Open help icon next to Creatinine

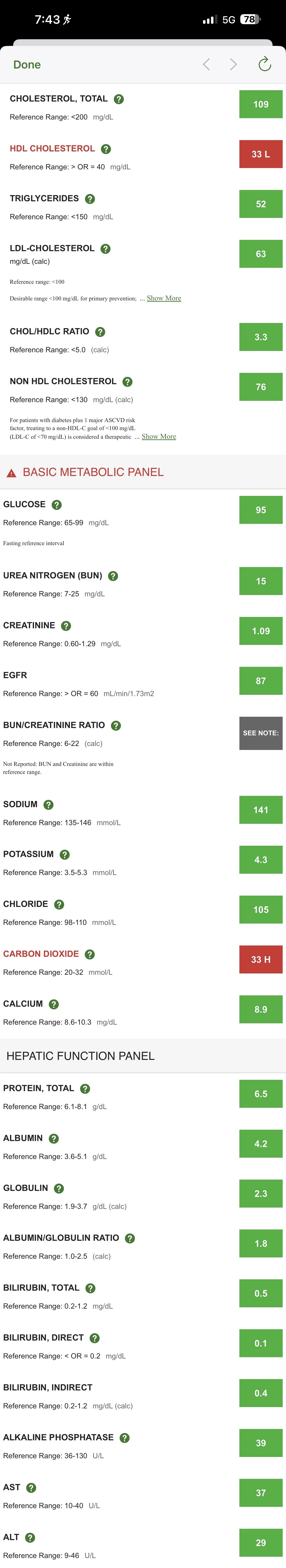pyautogui.click(x=66, y=626)
